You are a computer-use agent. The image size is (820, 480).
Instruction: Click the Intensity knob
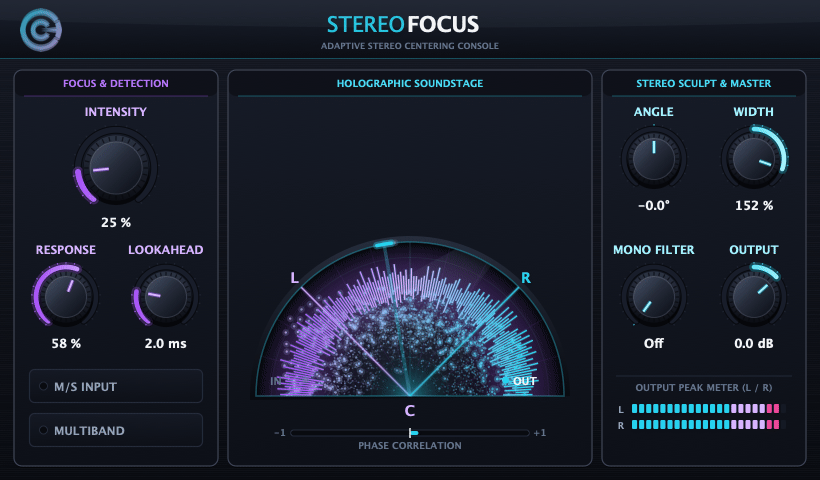[116, 167]
